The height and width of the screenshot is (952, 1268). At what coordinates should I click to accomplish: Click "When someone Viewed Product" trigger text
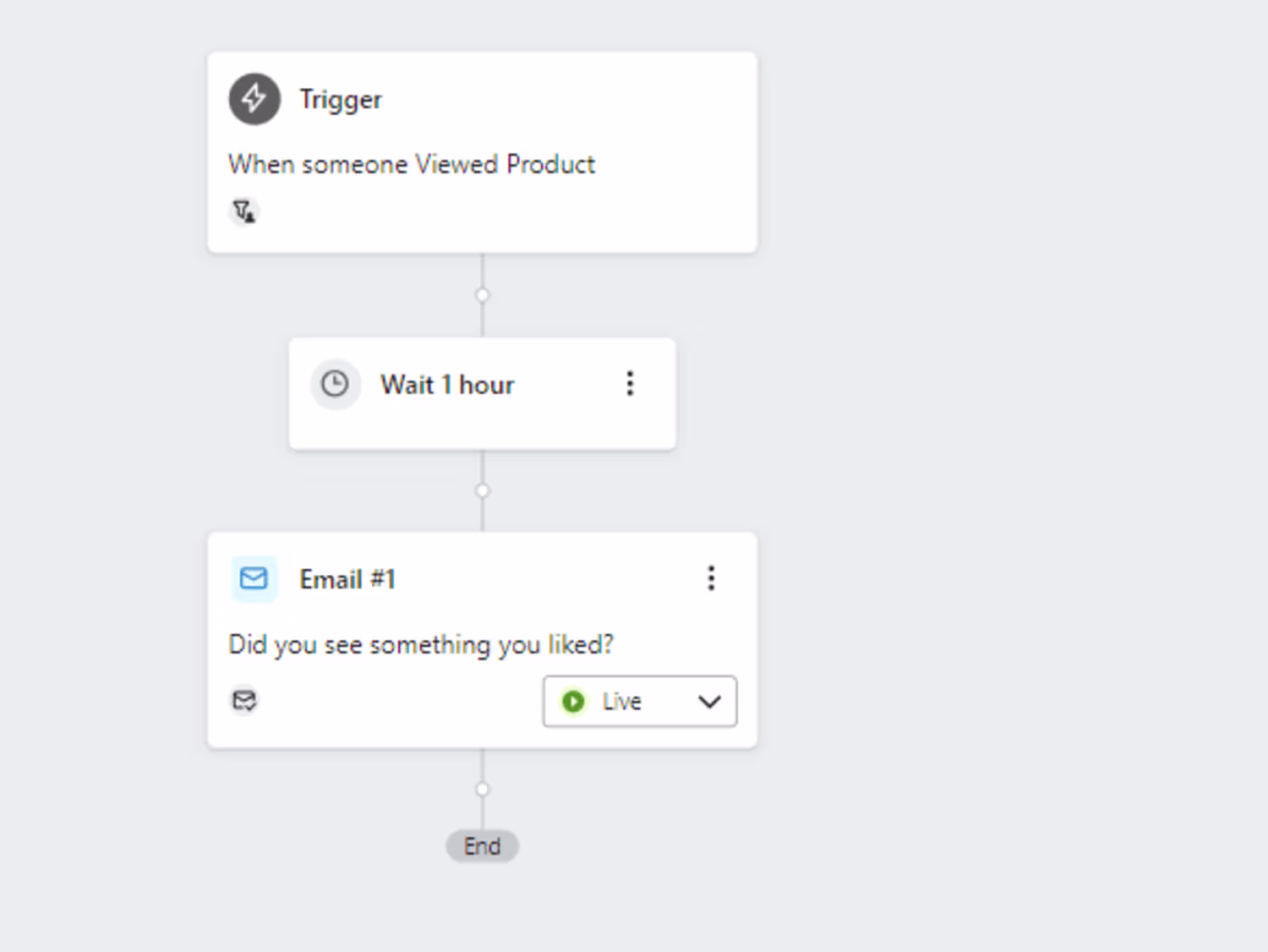click(x=412, y=164)
